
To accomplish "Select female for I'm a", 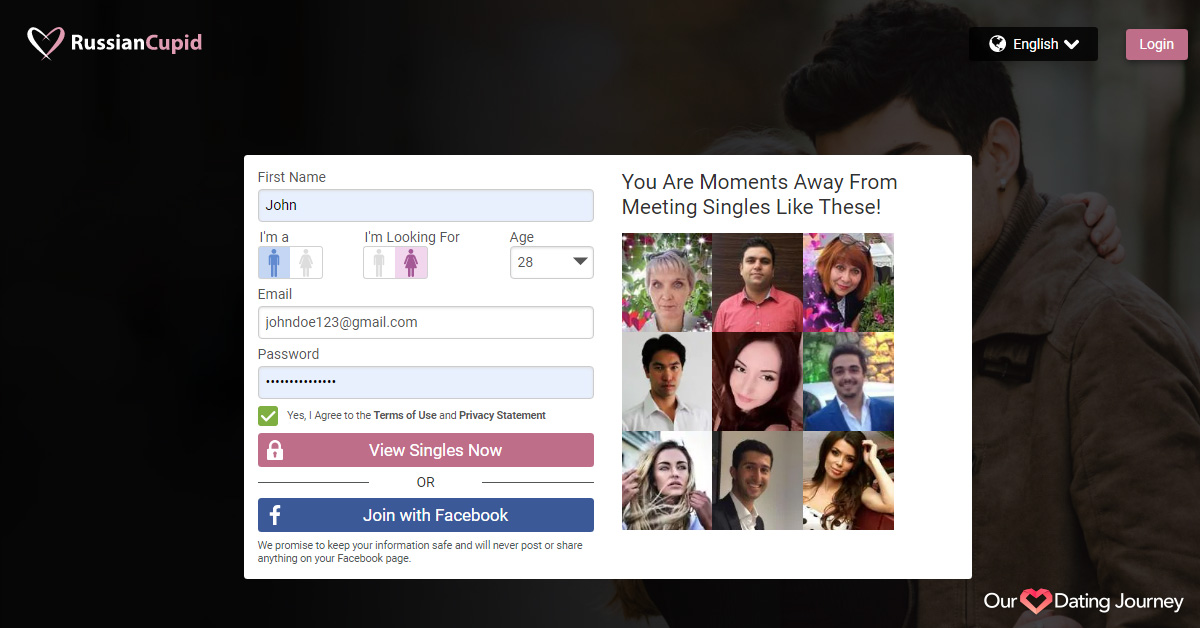I will (x=307, y=262).
